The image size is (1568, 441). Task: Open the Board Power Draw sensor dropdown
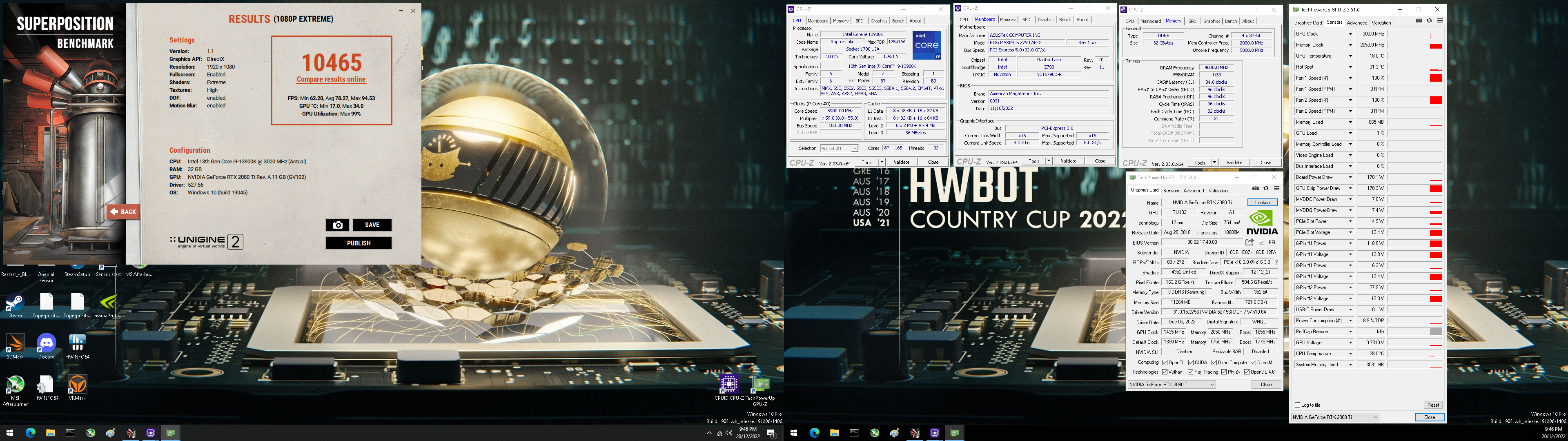[1350, 177]
